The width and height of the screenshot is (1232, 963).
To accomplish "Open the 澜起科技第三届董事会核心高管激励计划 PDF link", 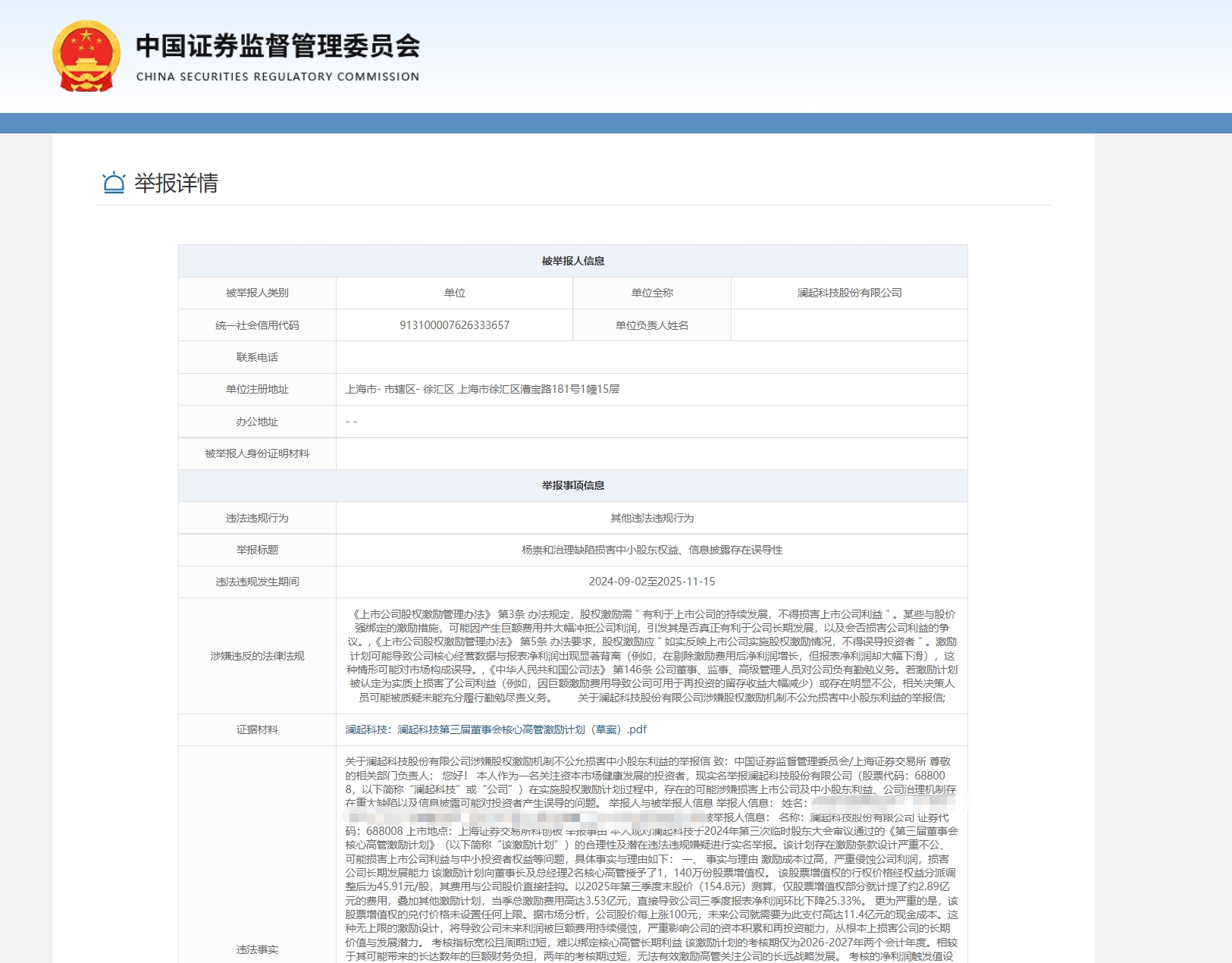I will (x=496, y=729).
